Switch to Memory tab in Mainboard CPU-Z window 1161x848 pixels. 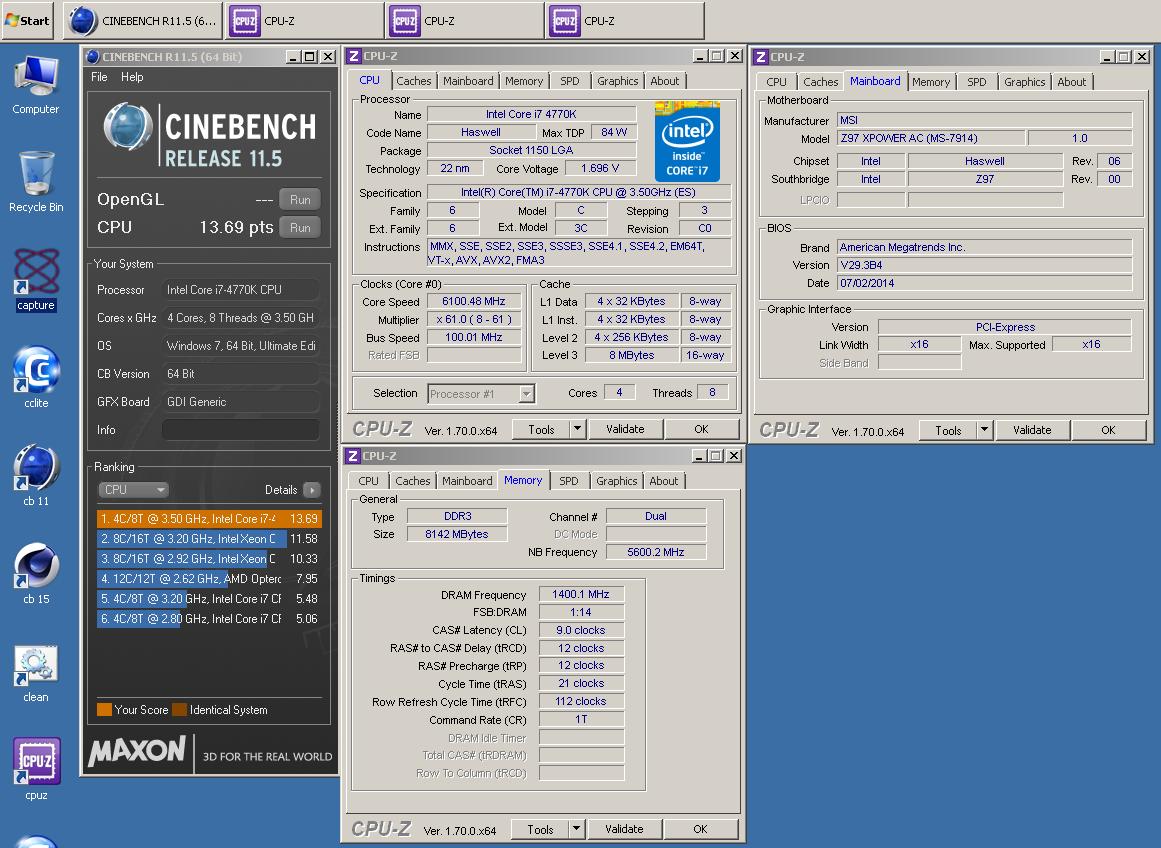click(x=931, y=81)
